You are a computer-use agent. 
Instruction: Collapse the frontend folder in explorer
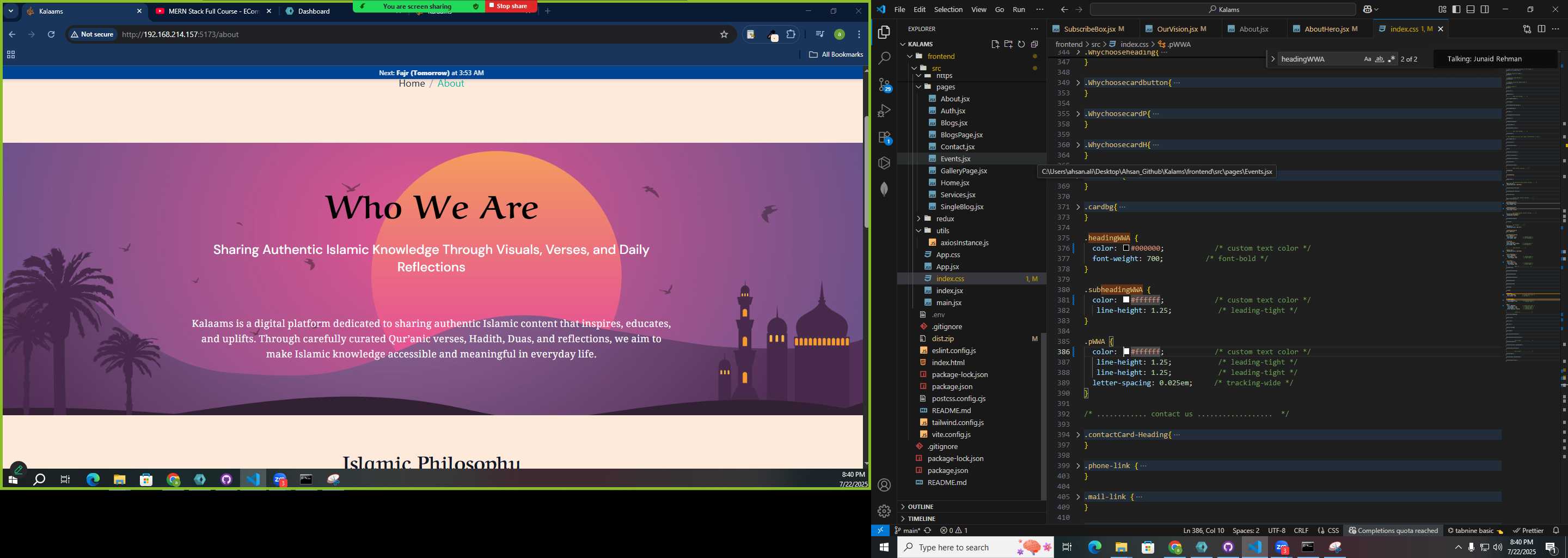[910, 56]
